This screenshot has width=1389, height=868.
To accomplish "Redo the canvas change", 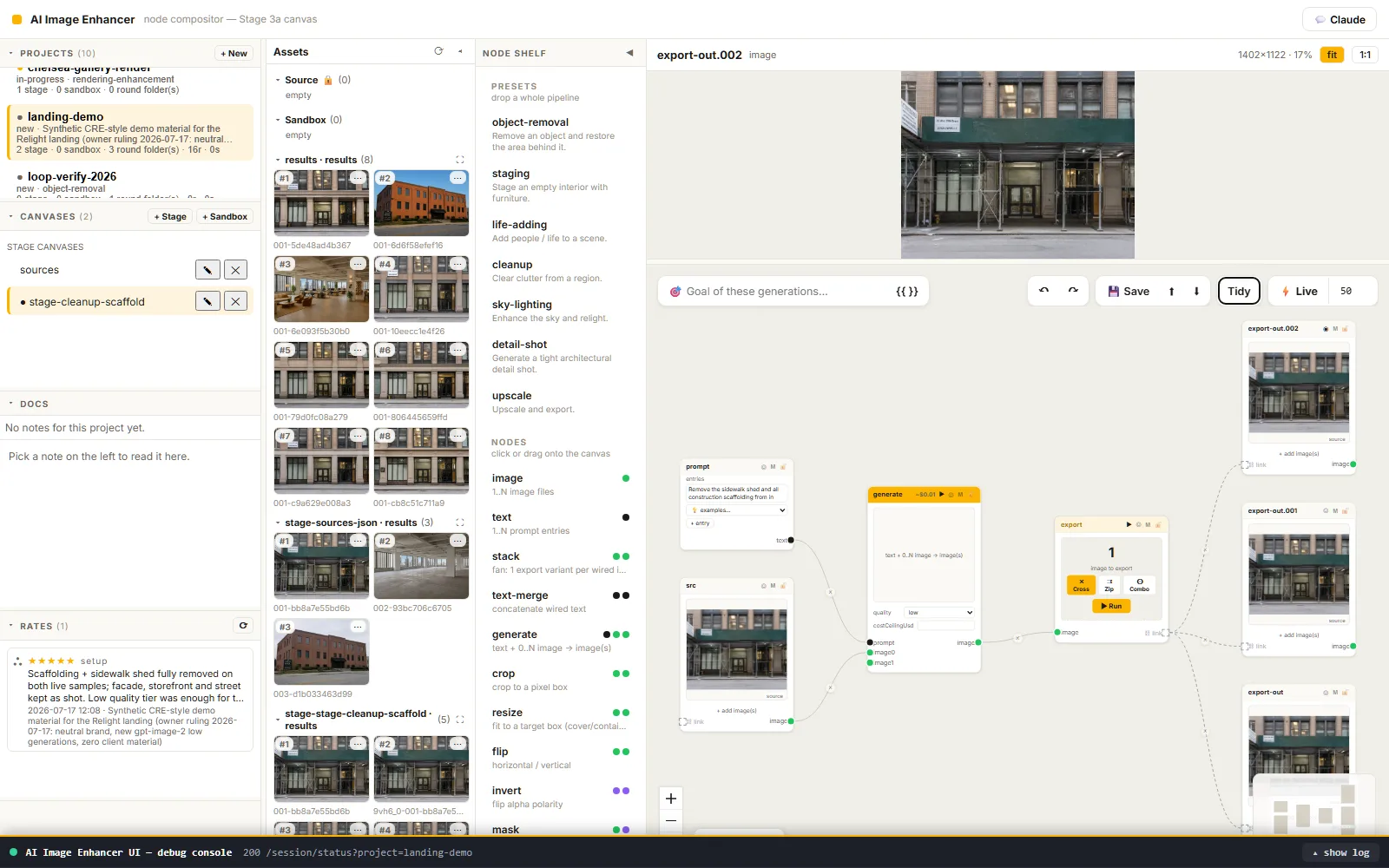I will 1073,291.
